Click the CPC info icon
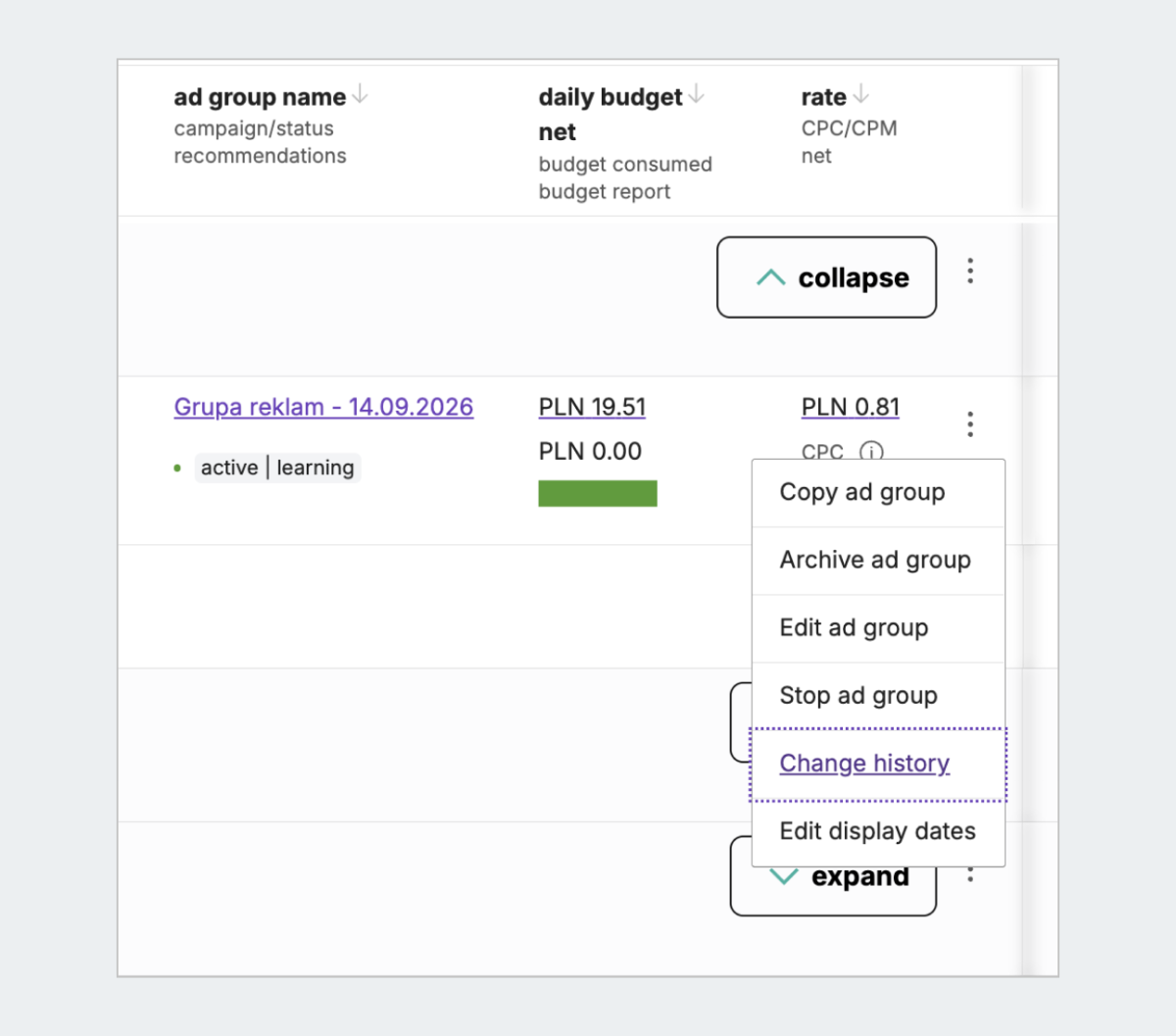 point(871,452)
